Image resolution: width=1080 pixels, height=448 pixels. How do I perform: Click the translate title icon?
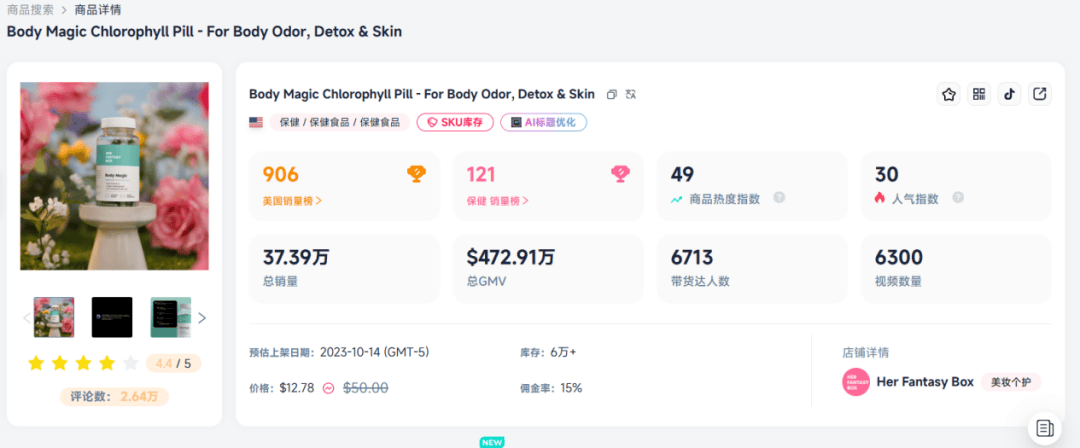631,94
